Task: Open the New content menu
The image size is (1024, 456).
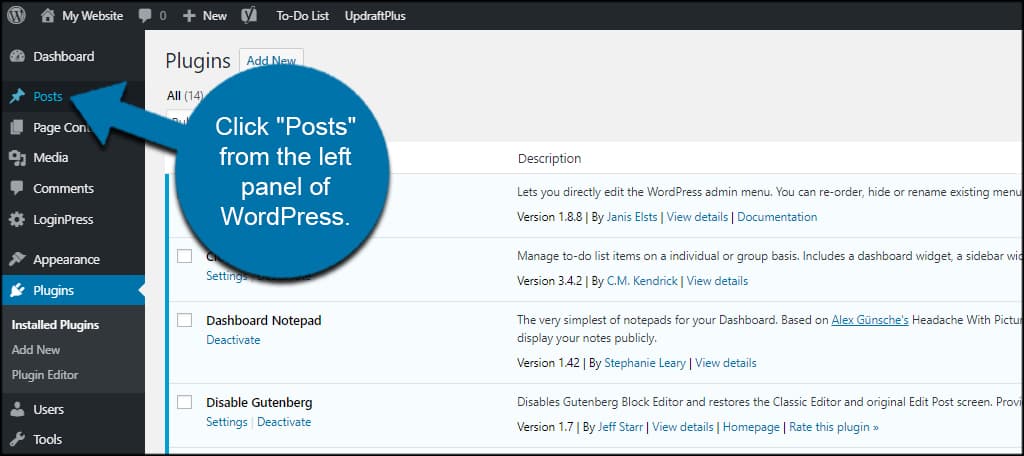Action: click(x=215, y=16)
